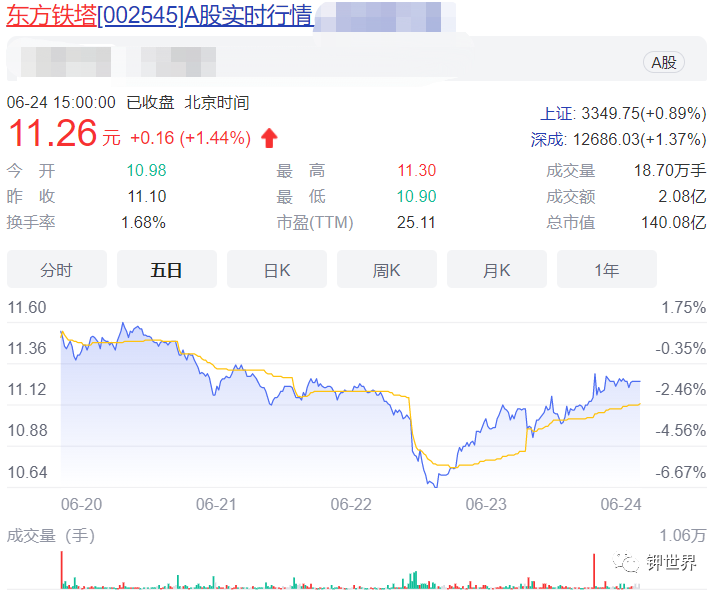Click the 10.64 price axis label
Image resolution: width=719 pixels, height=593 pixels.
coord(28,472)
